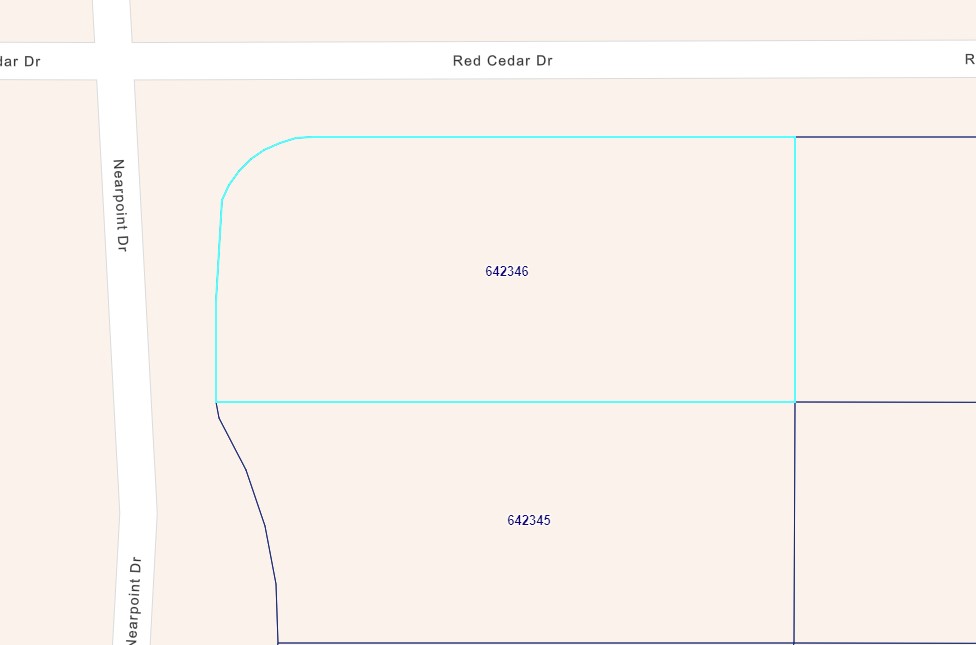This screenshot has width=976, height=645.
Task: Select the unlabeled parcel east of 642346
Action: tap(885, 270)
